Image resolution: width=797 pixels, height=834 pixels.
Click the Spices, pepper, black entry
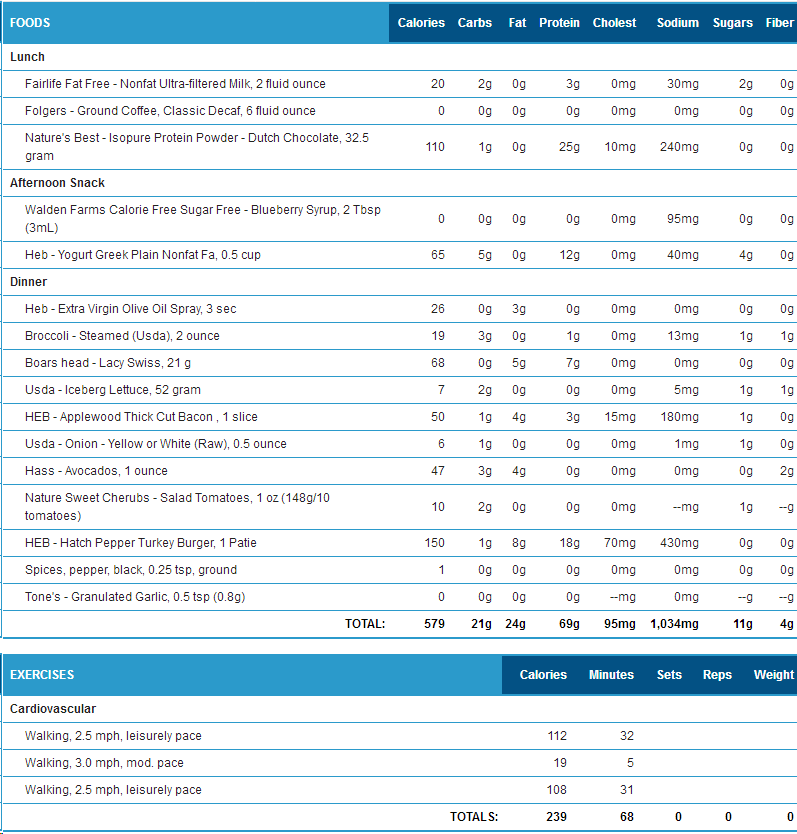131,570
